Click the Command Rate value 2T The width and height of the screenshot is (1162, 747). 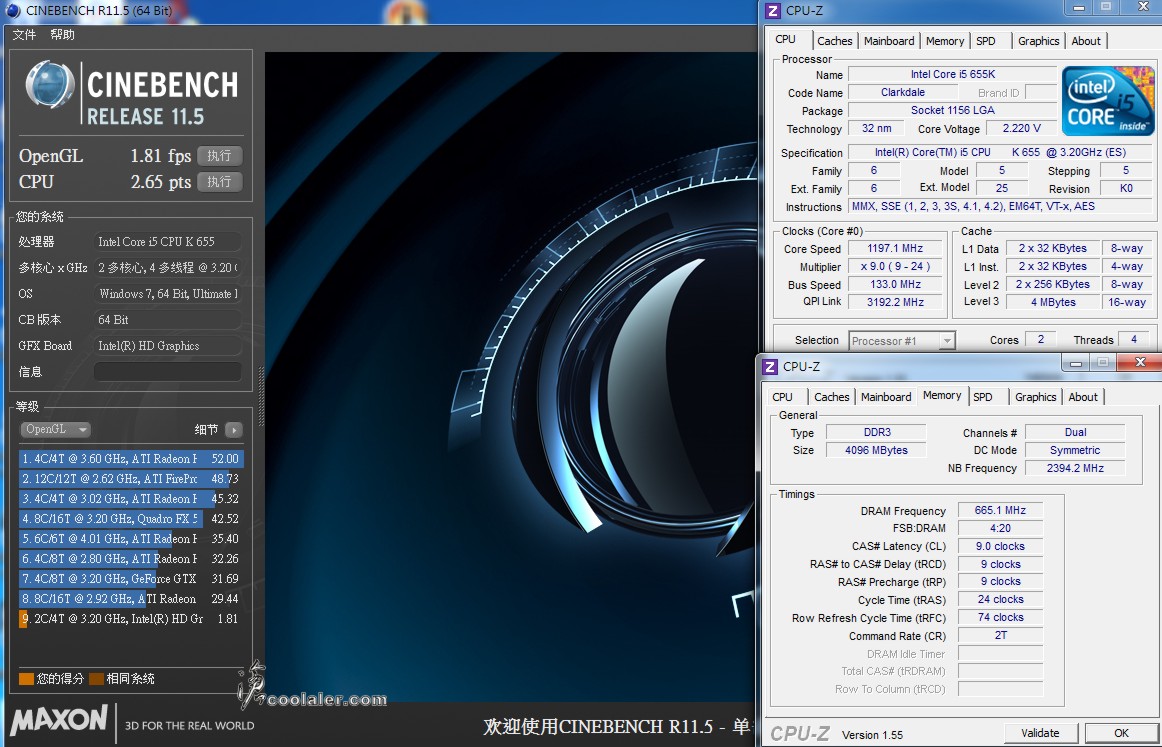click(1000, 636)
